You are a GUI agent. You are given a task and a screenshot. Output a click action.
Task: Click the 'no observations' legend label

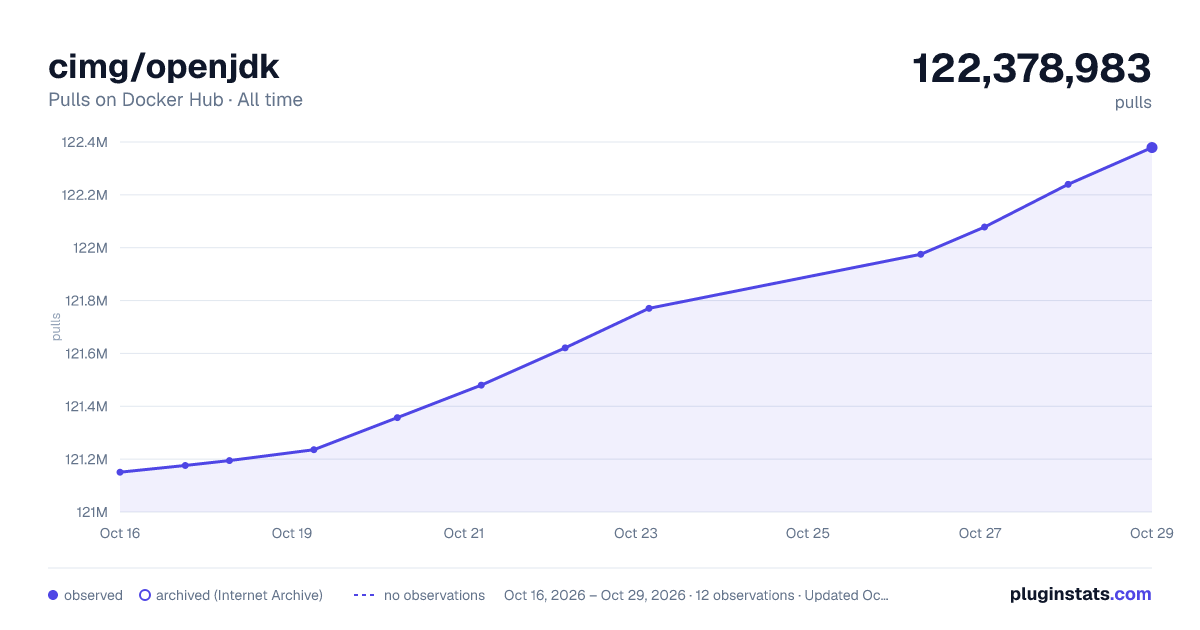point(434,595)
